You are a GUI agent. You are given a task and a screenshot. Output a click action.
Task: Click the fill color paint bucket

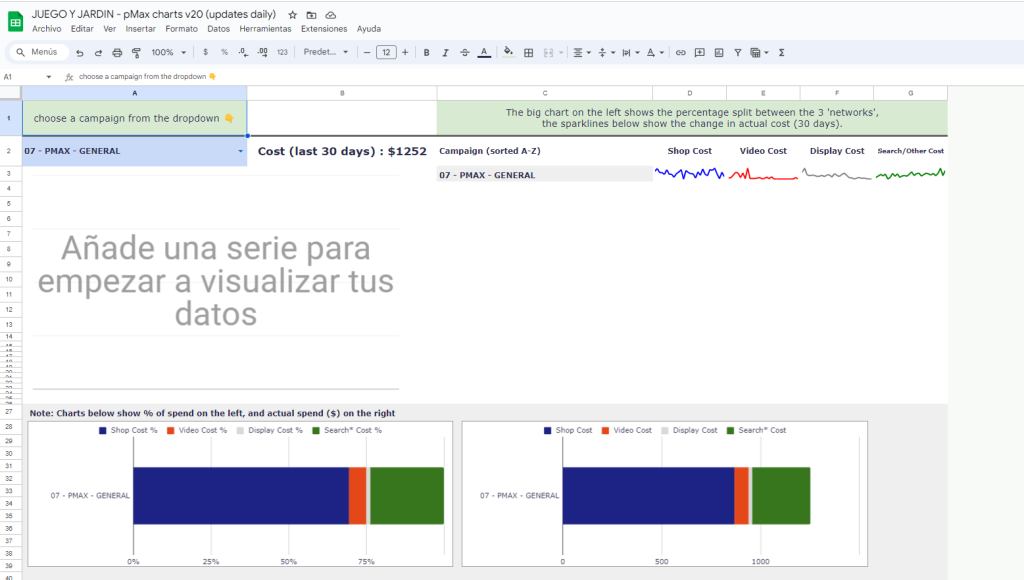tap(508, 52)
